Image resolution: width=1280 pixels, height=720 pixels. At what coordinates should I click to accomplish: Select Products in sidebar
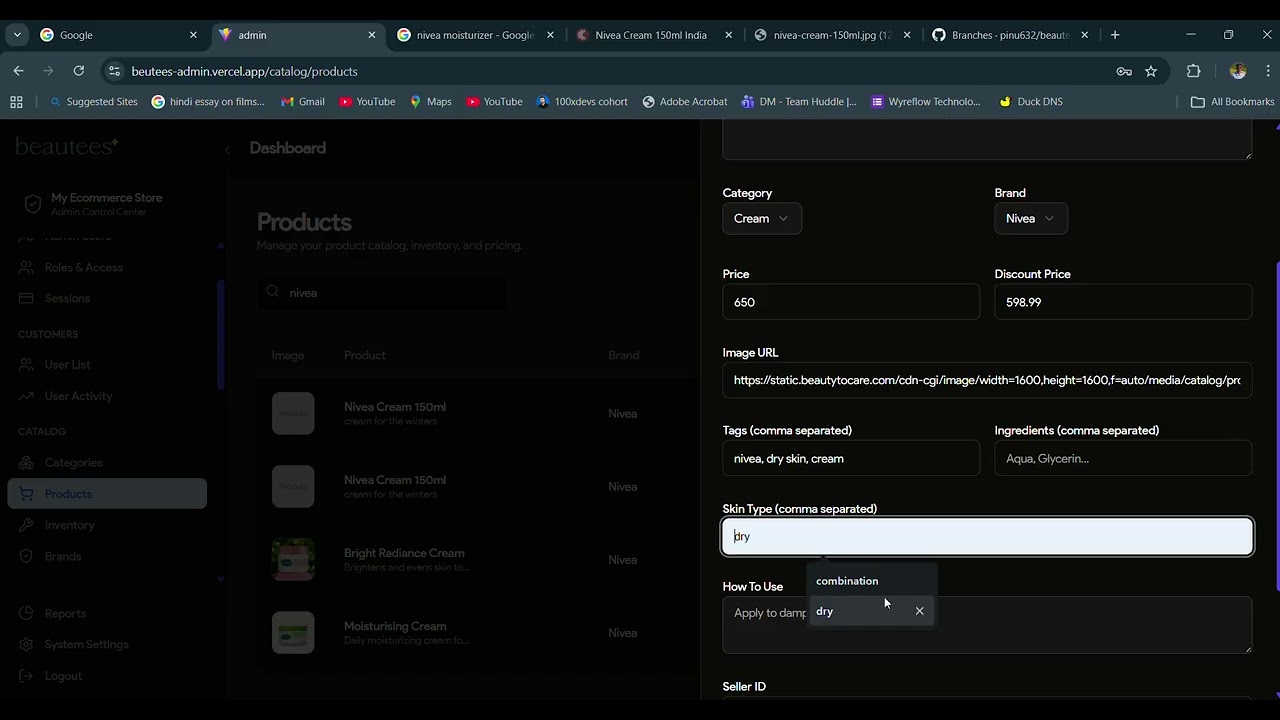tap(107, 494)
